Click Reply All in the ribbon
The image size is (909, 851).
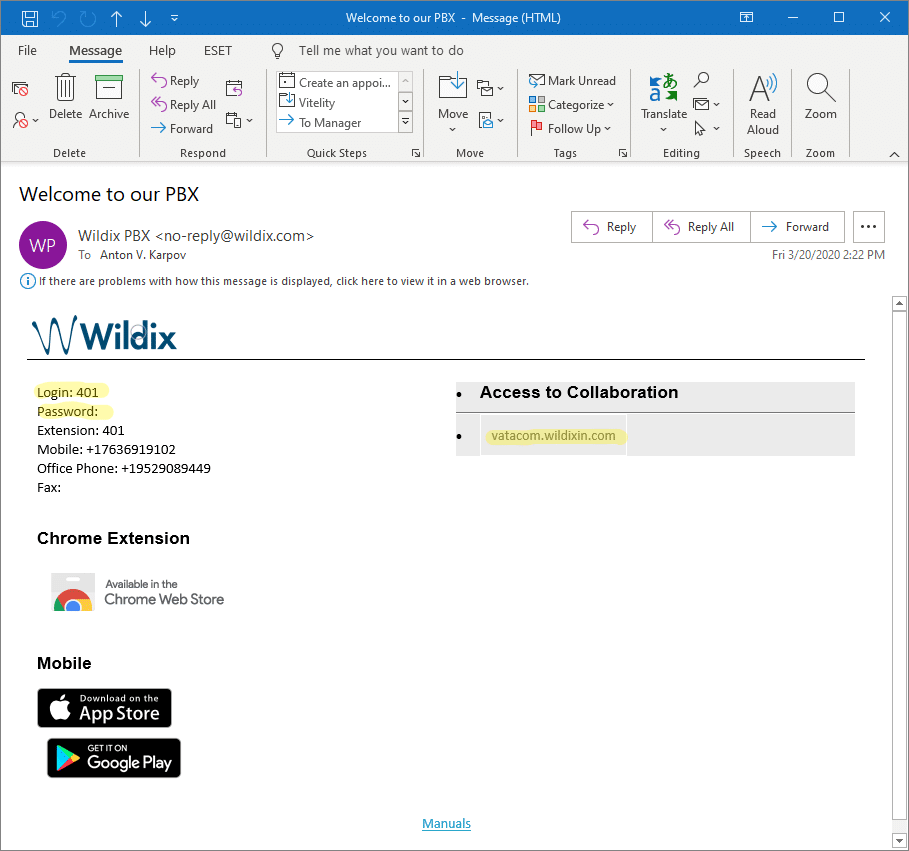[183, 104]
